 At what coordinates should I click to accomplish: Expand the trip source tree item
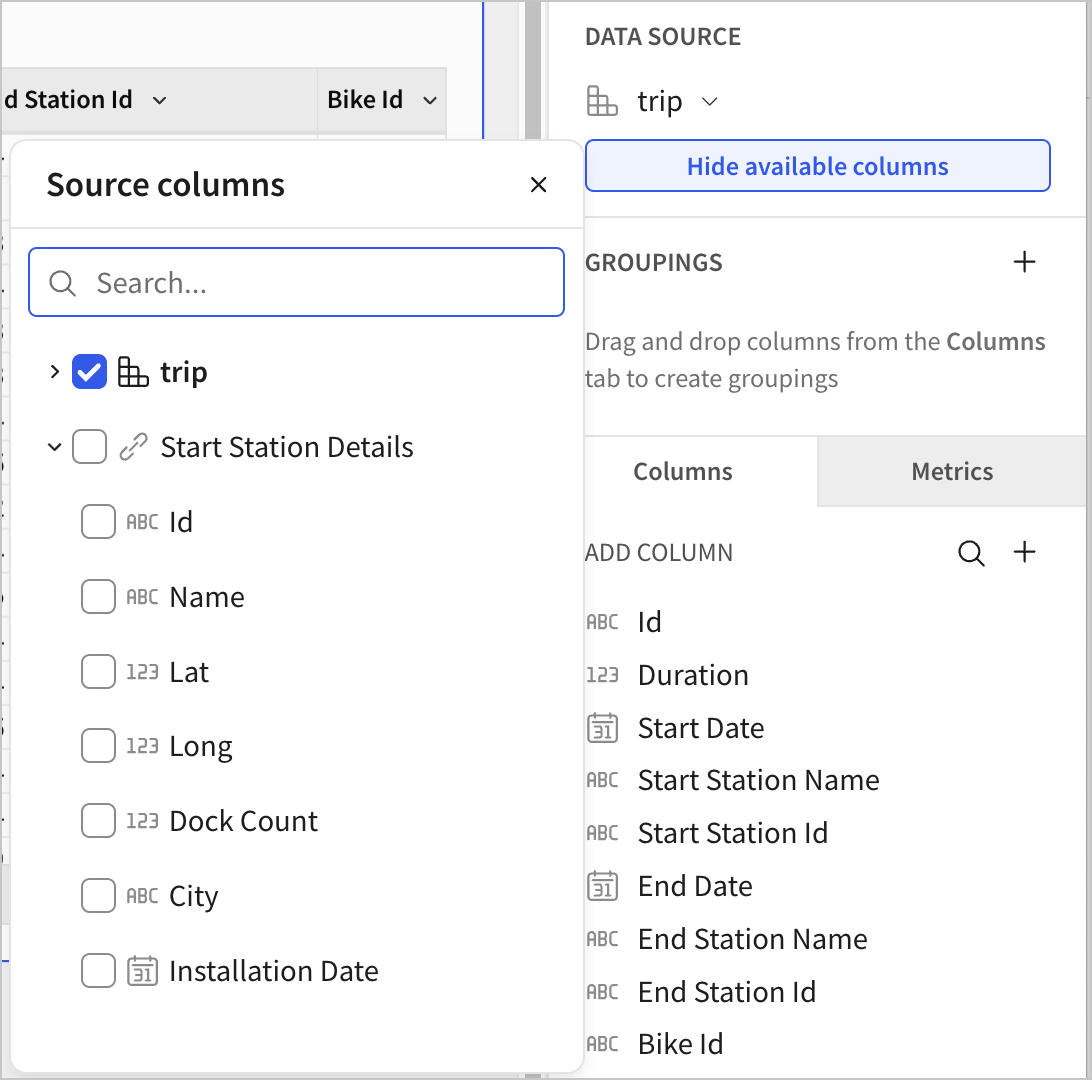54,371
